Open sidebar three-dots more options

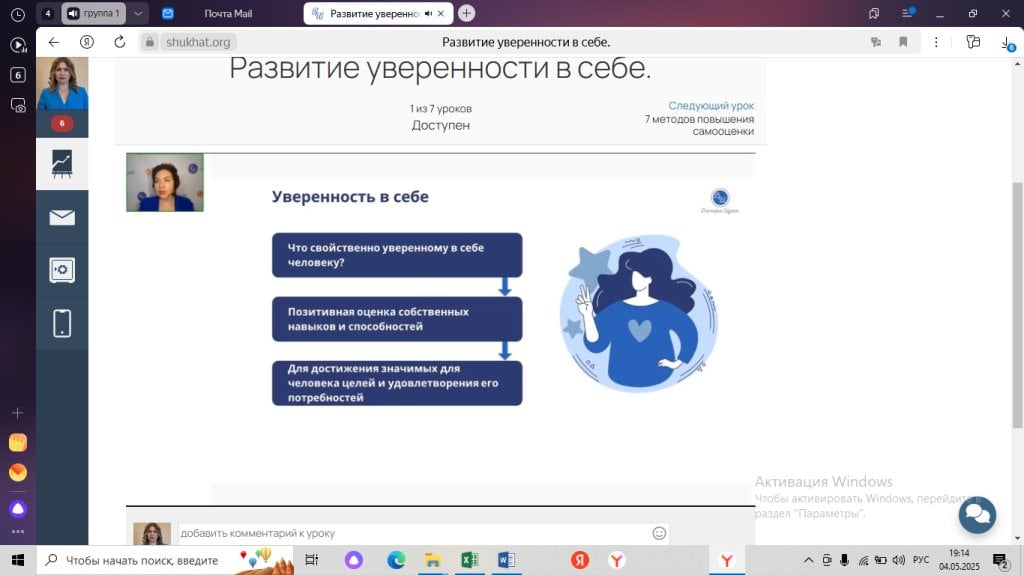(x=18, y=532)
